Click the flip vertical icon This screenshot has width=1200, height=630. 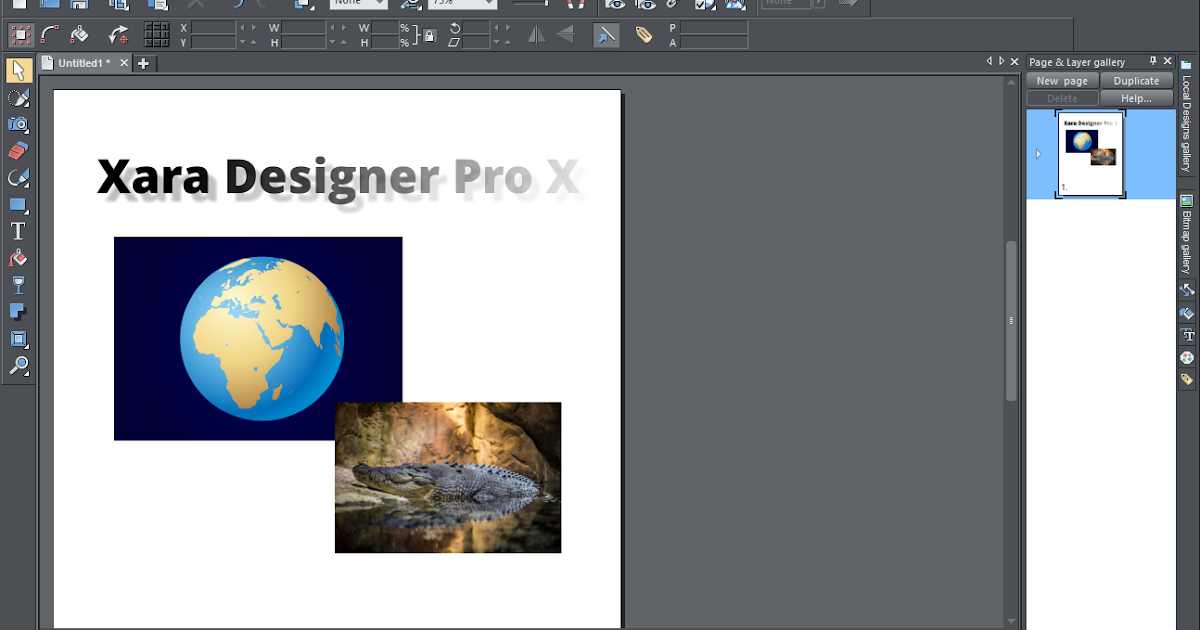click(565, 35)
